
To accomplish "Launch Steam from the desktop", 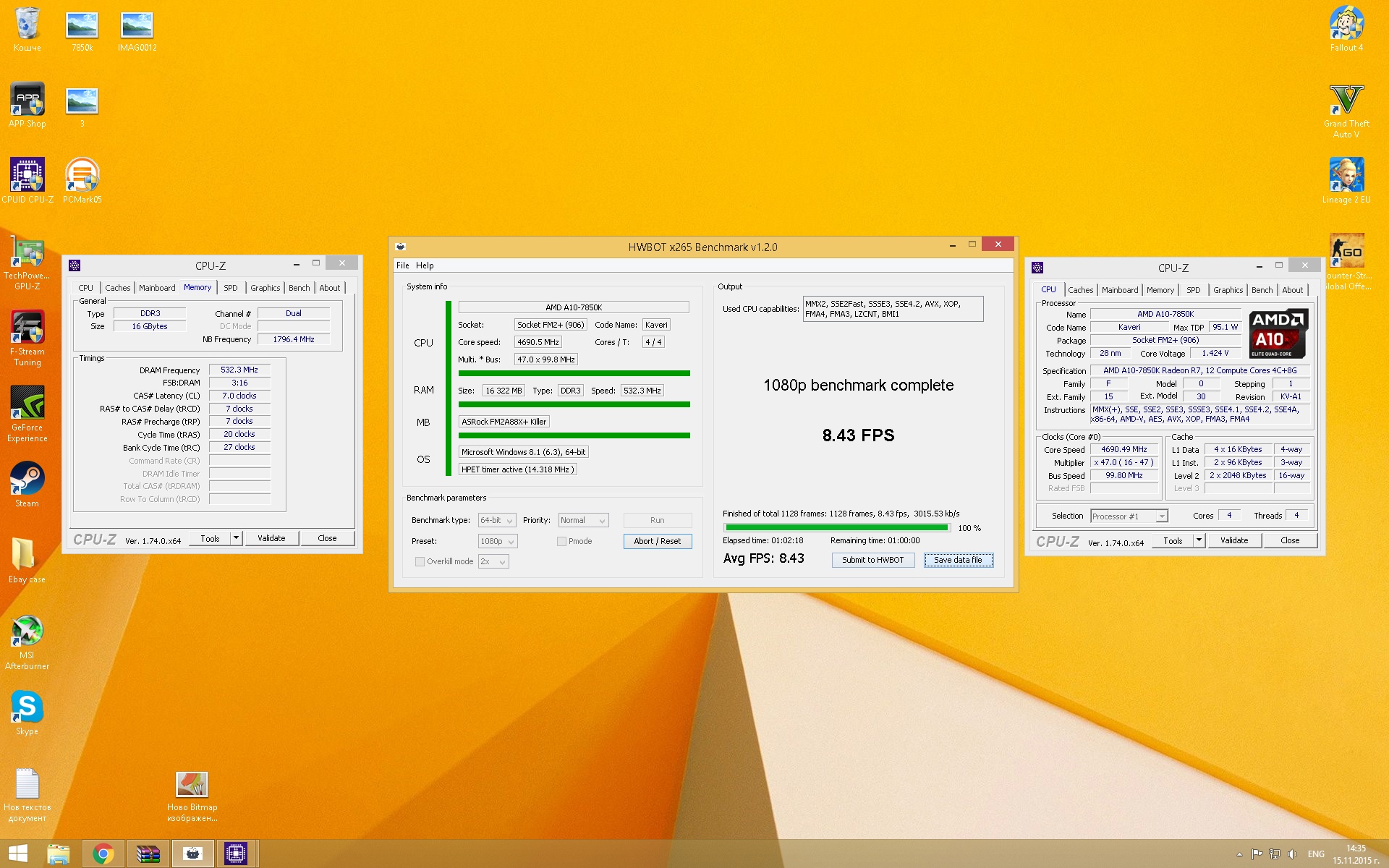I will [x=27, y=484].
